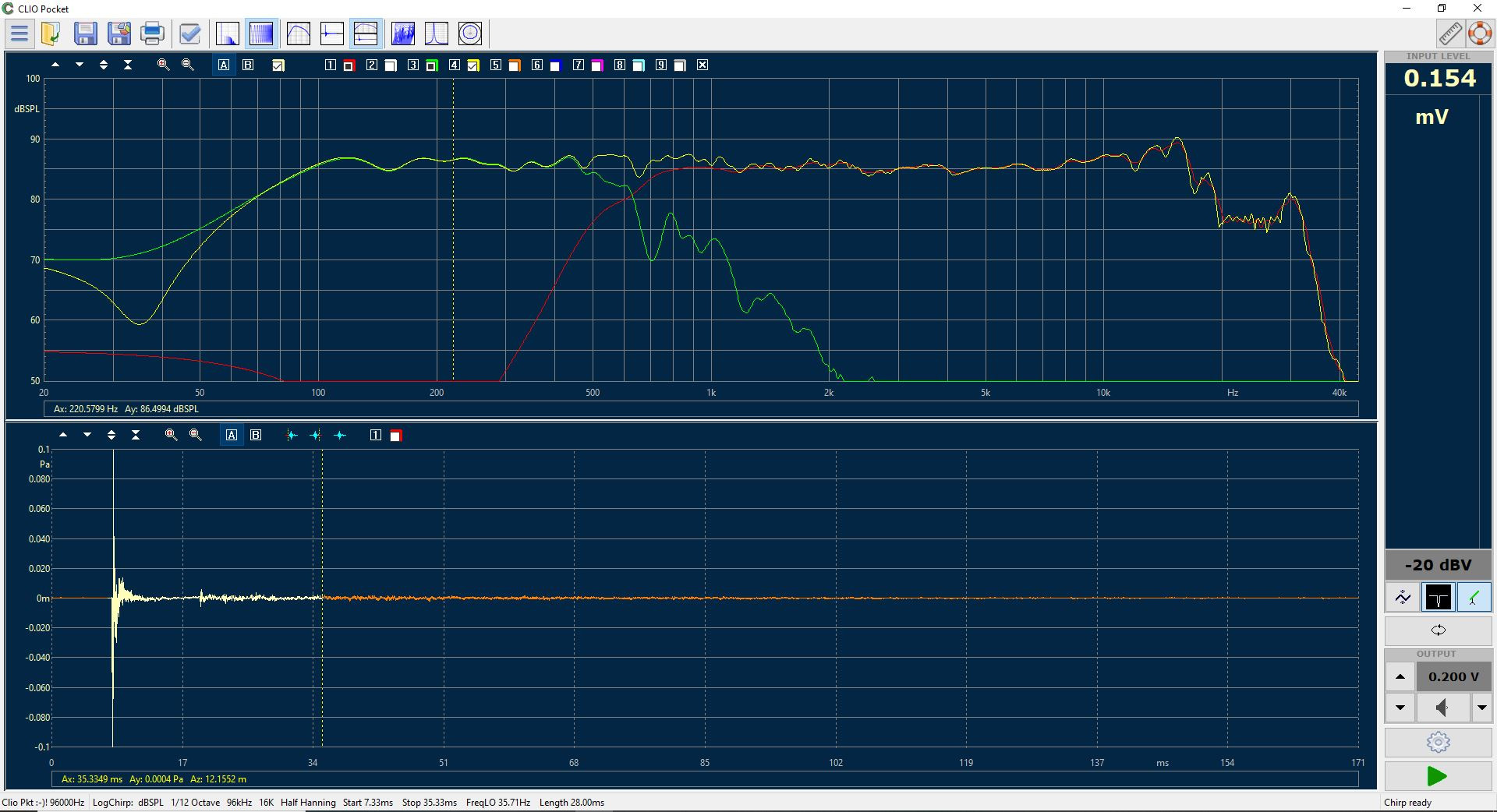Zoom in on the frequency response graph
Image resolution: width=1497 pixels, height=812 pixels.
163,65
